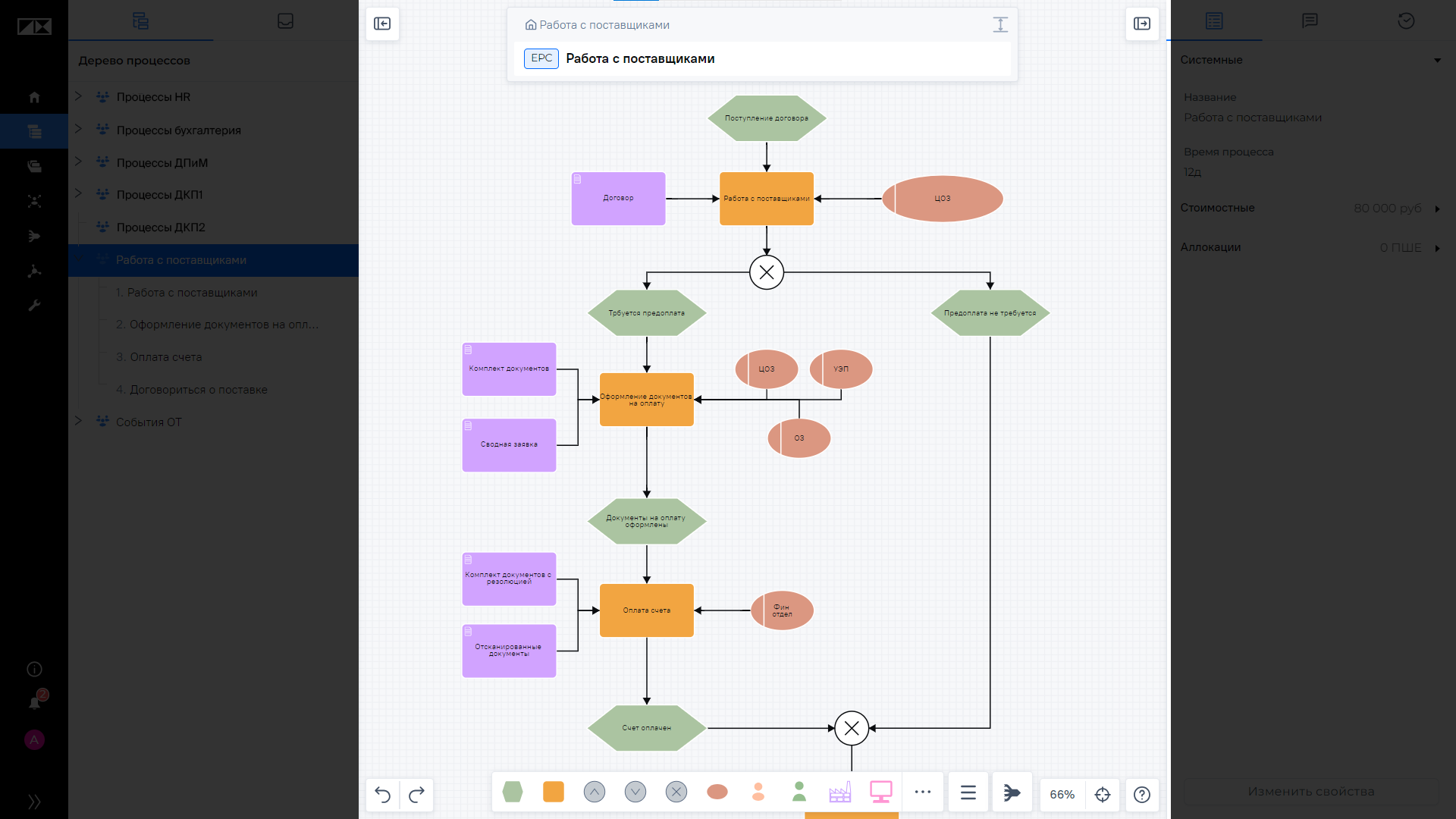Screen dimensions: 1456x819
Task: Pick the up-chevron circle operator shape
Action: pos(595,792)
